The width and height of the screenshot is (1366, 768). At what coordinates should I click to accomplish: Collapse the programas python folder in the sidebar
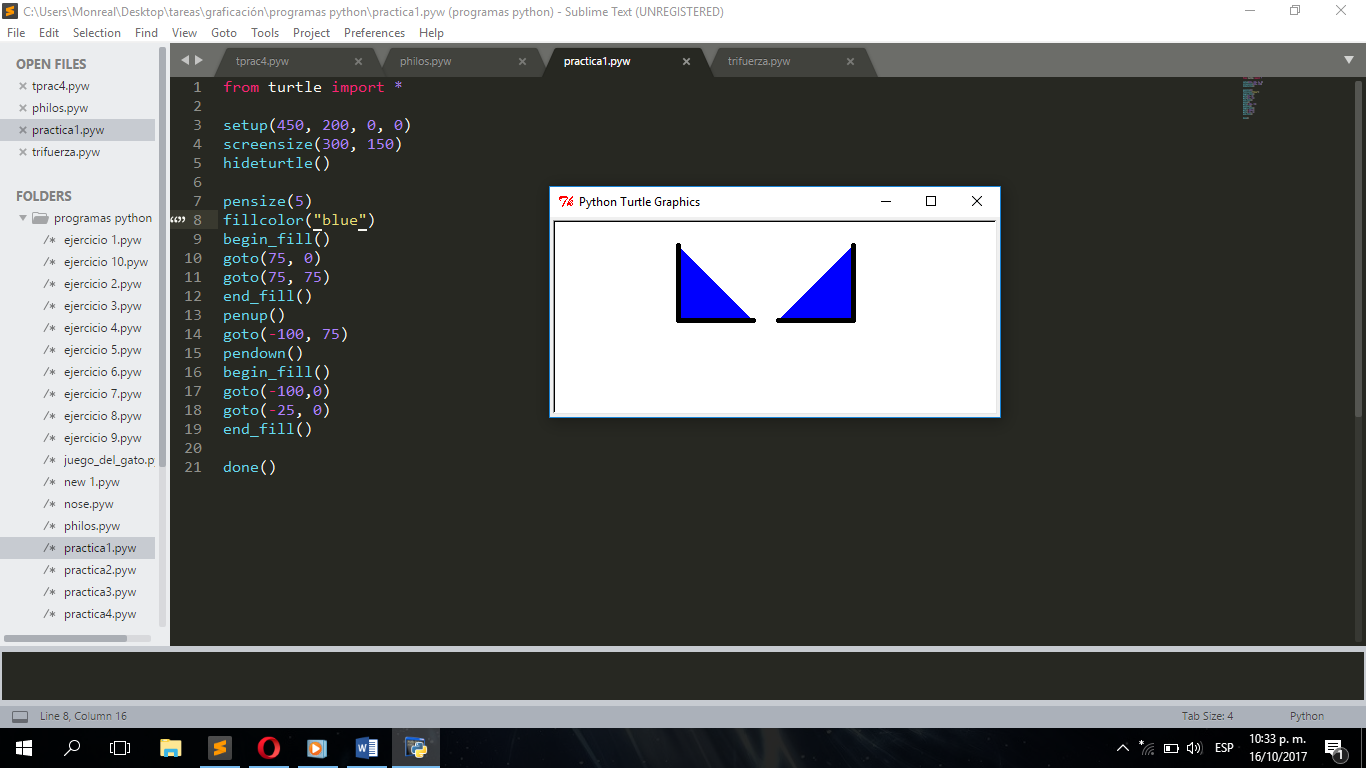(22, 217)
